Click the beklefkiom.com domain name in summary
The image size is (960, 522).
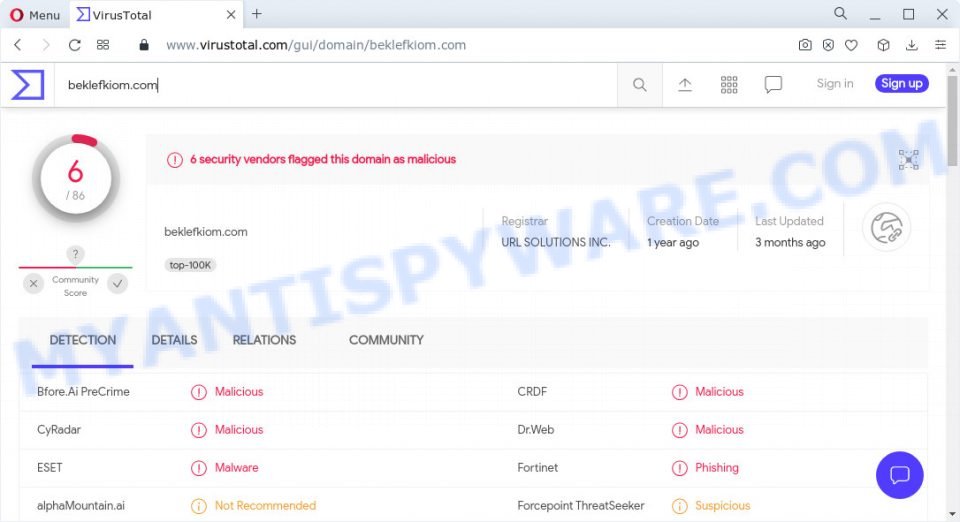(x=206, y=232)
